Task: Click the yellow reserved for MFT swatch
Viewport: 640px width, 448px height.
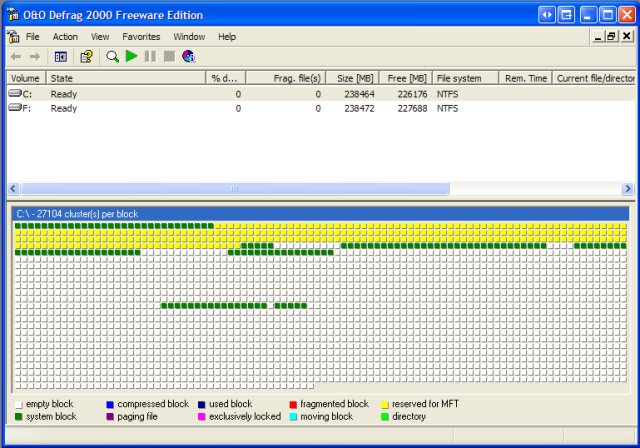Action: coord(385,404)
